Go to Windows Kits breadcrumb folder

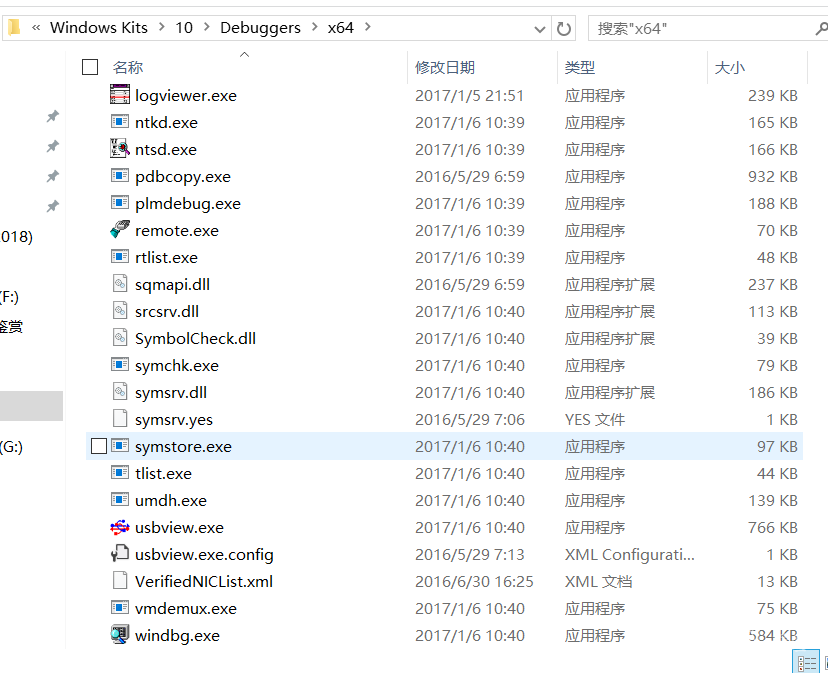pos(99,27)
